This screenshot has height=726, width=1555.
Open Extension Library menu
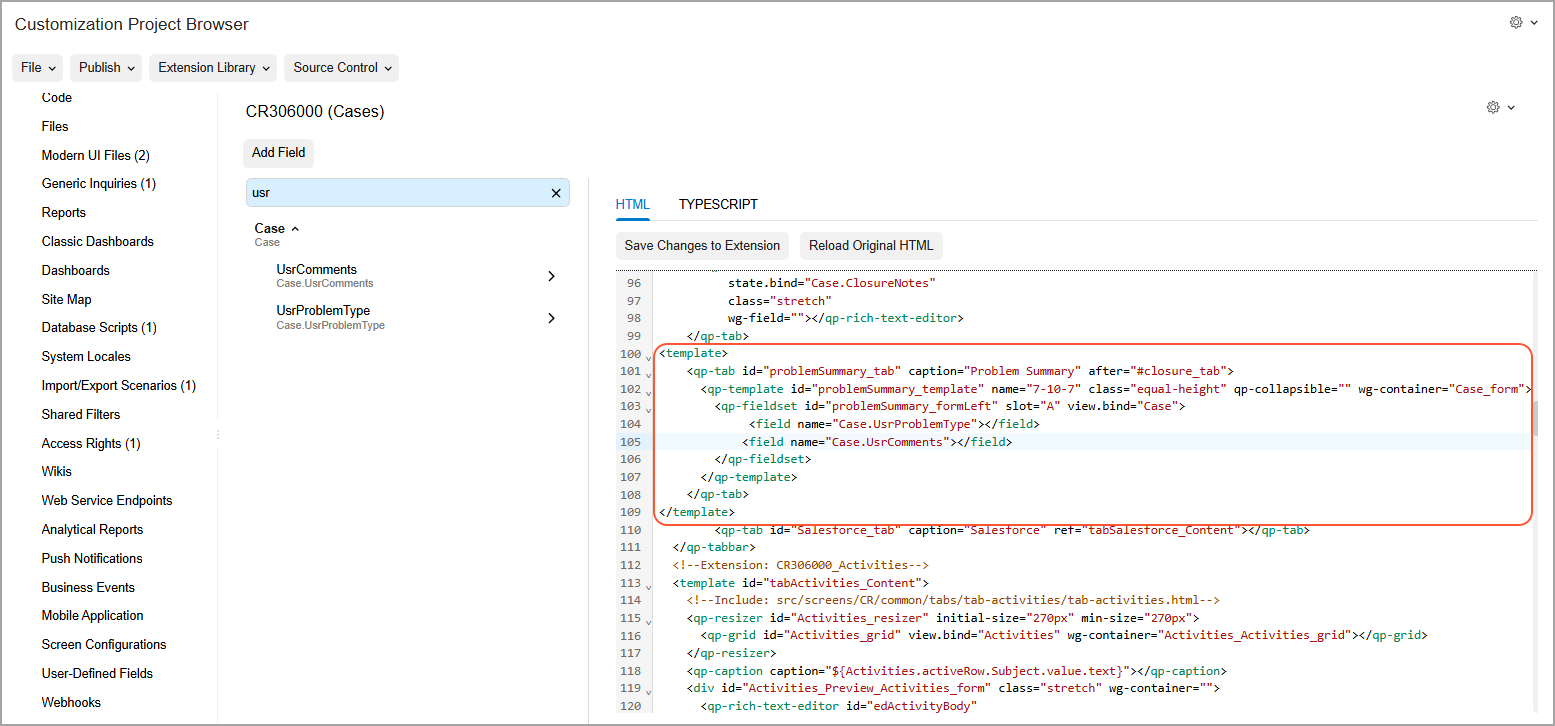(x=214, y=68)
